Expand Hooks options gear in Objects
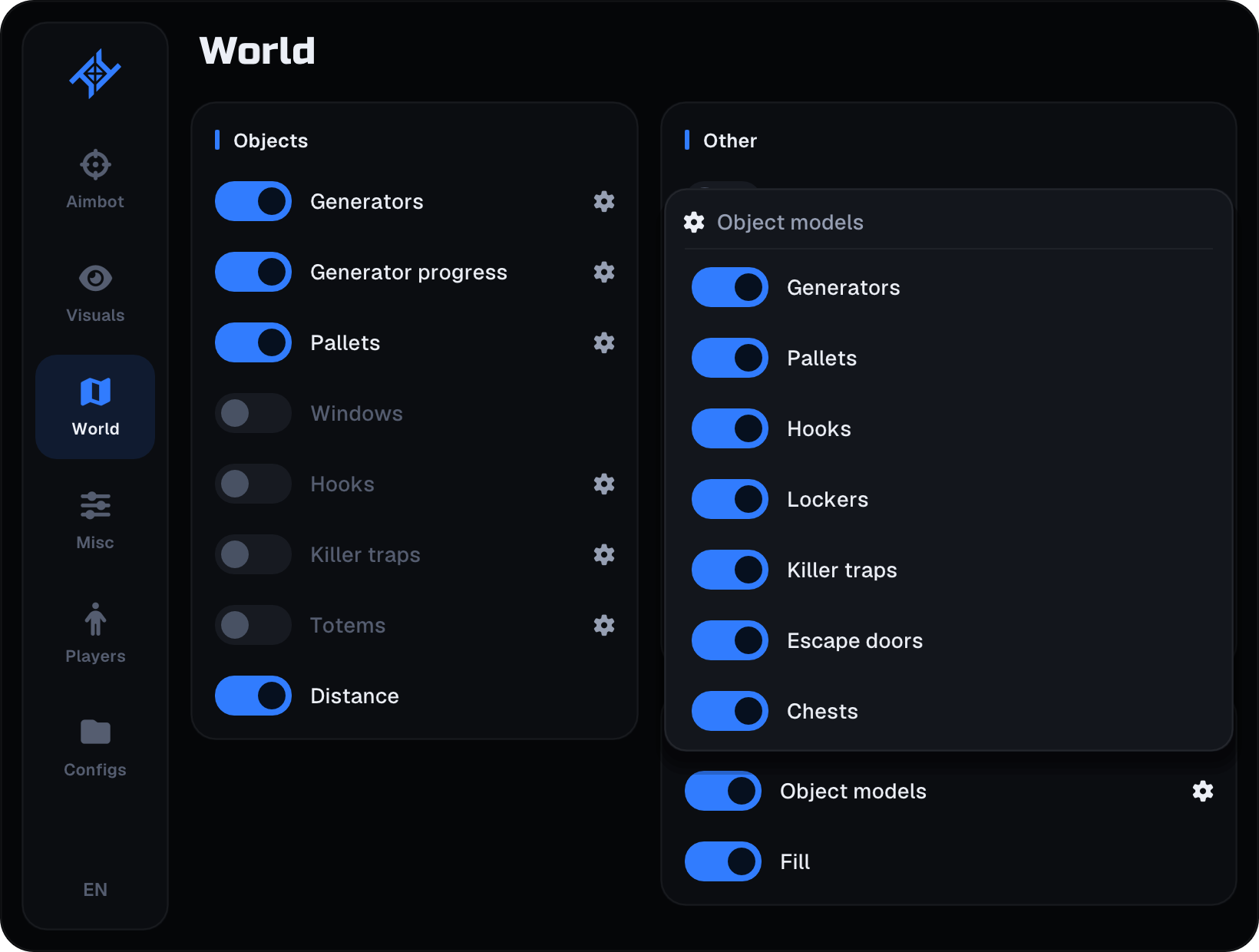This screenshot has height=952, width=1259. click(x=604, y=484)
